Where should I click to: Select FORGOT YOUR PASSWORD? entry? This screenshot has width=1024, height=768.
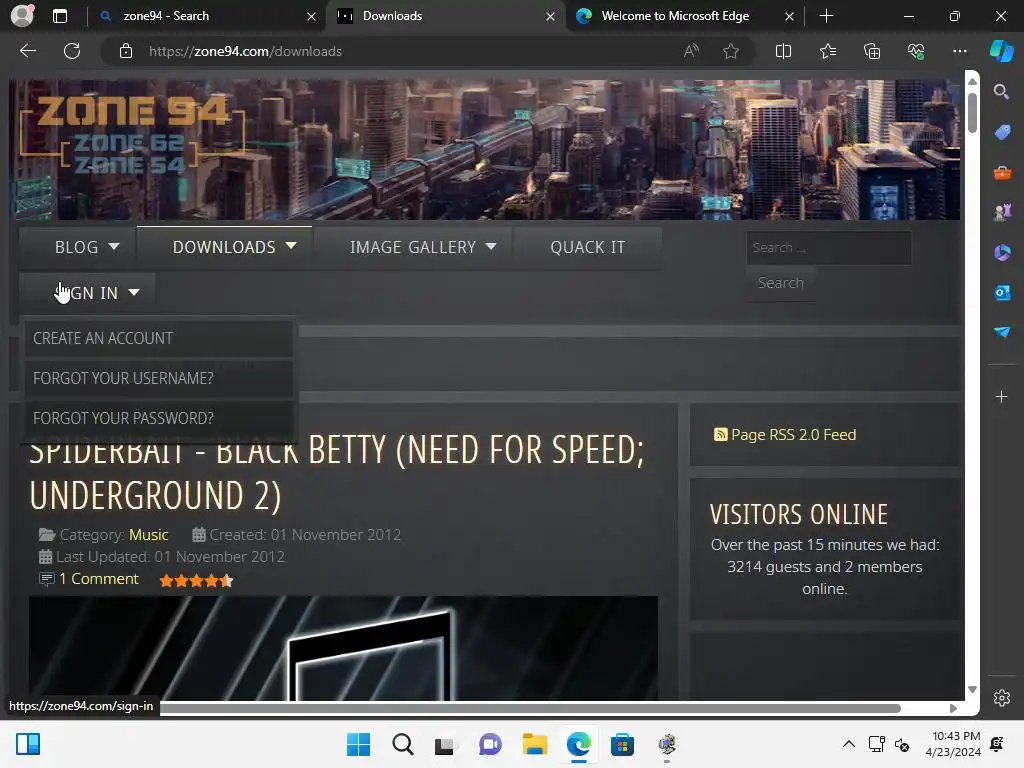click(158, 418)
